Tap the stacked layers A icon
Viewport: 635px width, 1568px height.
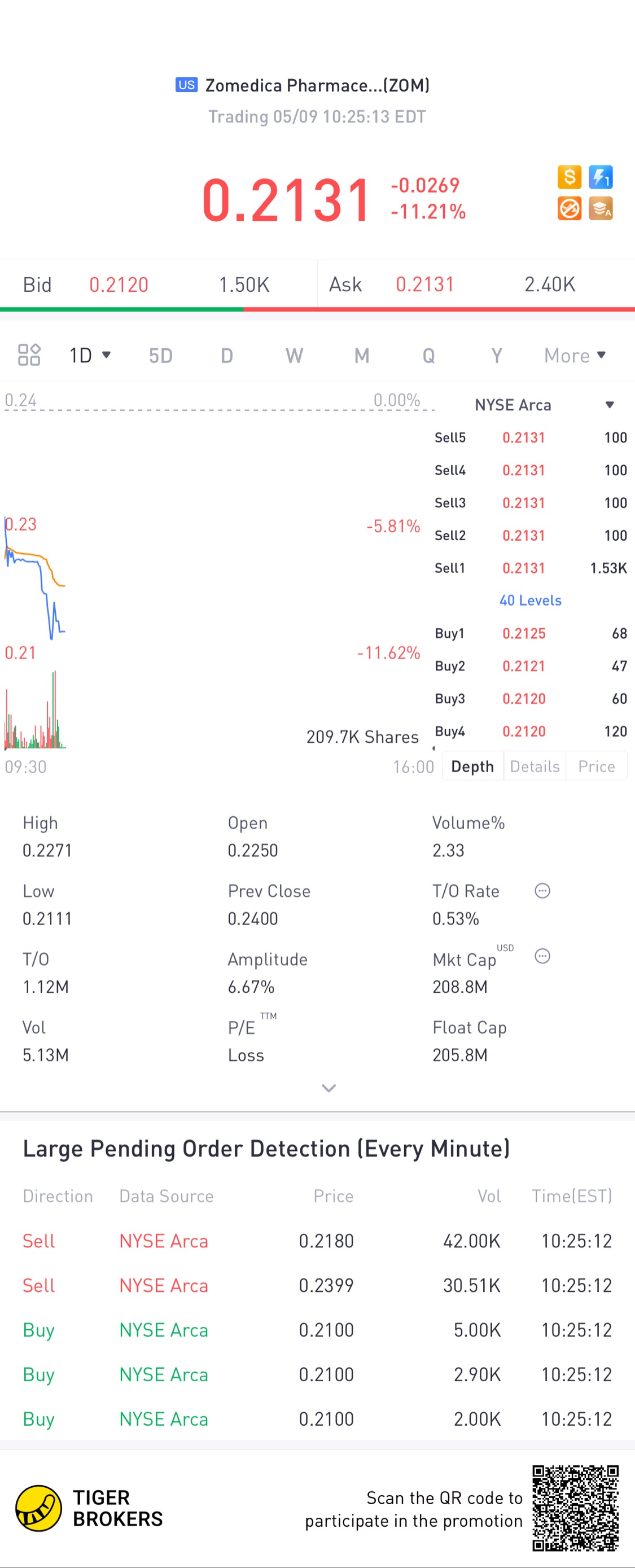coord(601,209)
